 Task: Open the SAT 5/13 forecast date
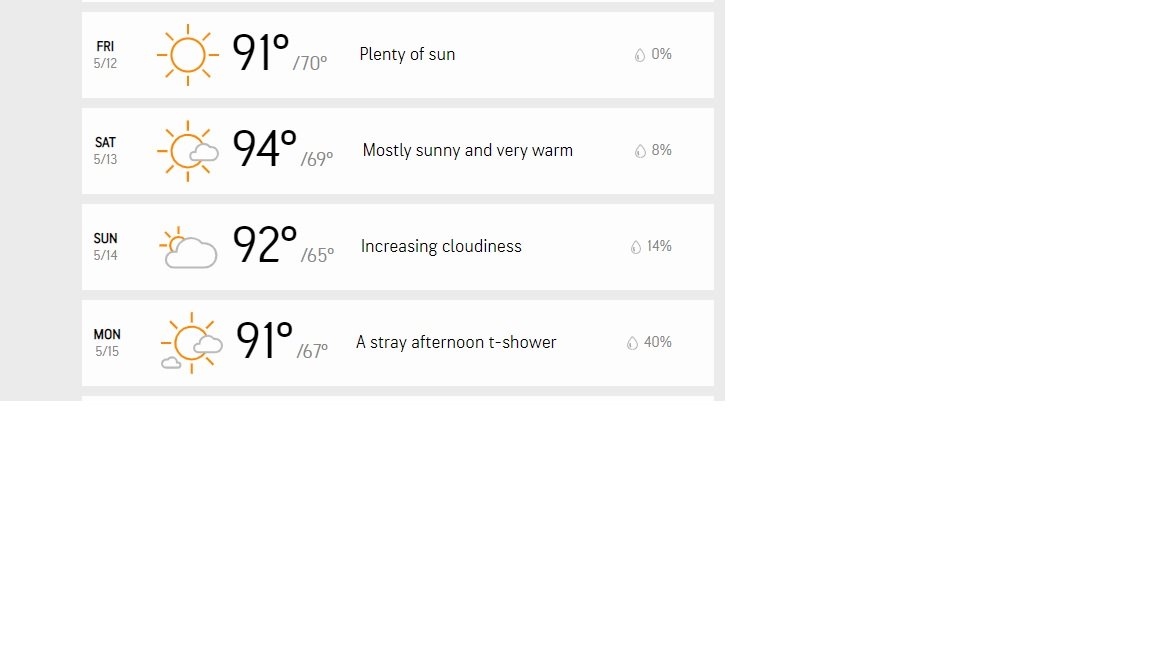(105, 151)
